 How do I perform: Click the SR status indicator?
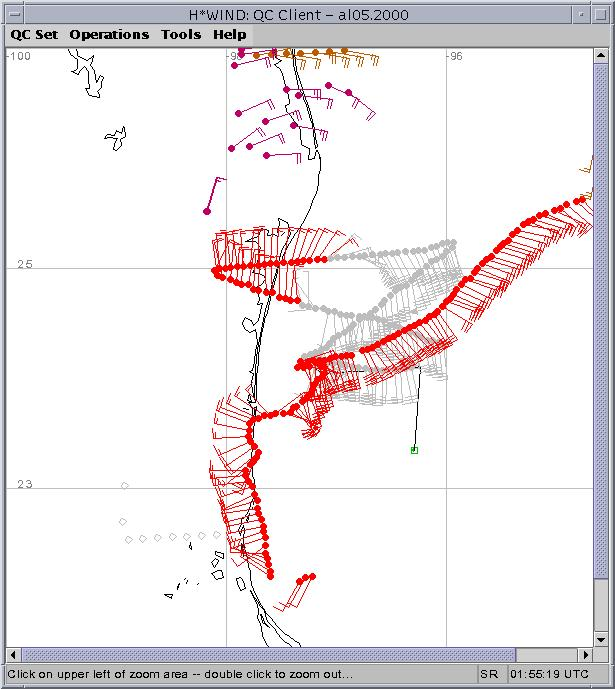tap(492, 675)
